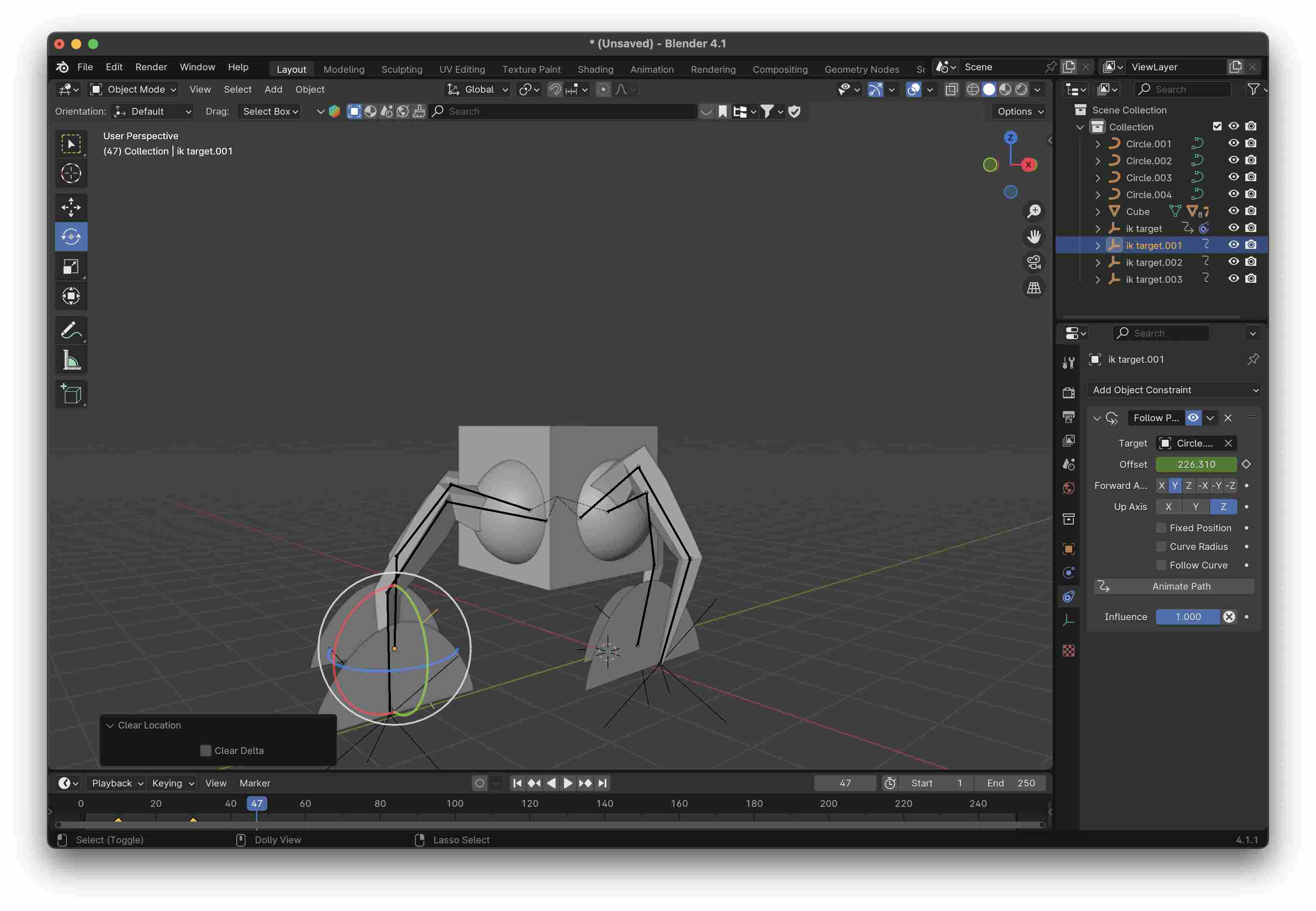Open the Keying dropdown in timeline
The width and height of the screenshot is (1316, 911).
pos(172,783)
